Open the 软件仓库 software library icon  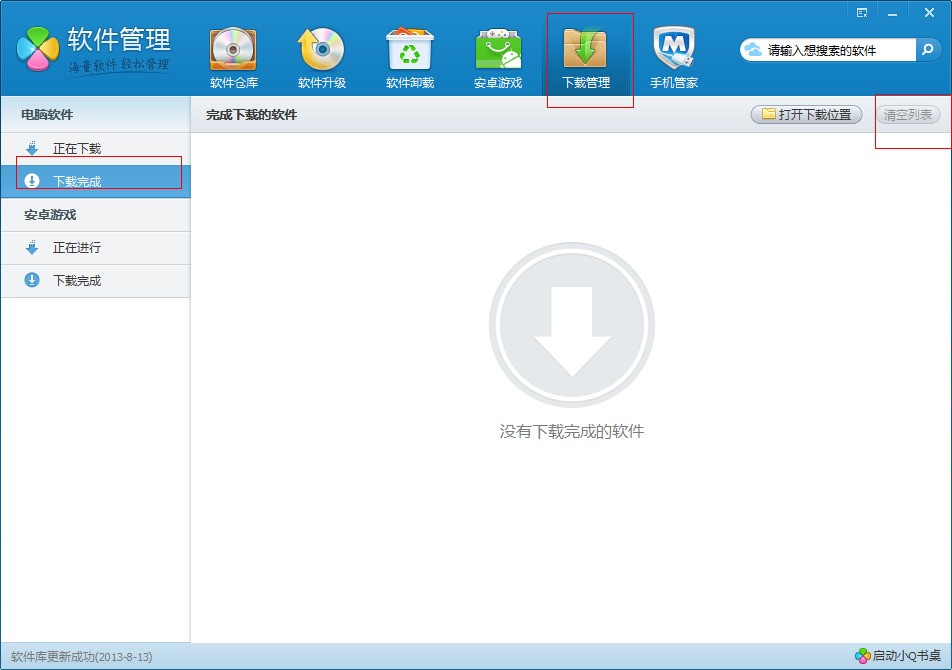(233, 50)
